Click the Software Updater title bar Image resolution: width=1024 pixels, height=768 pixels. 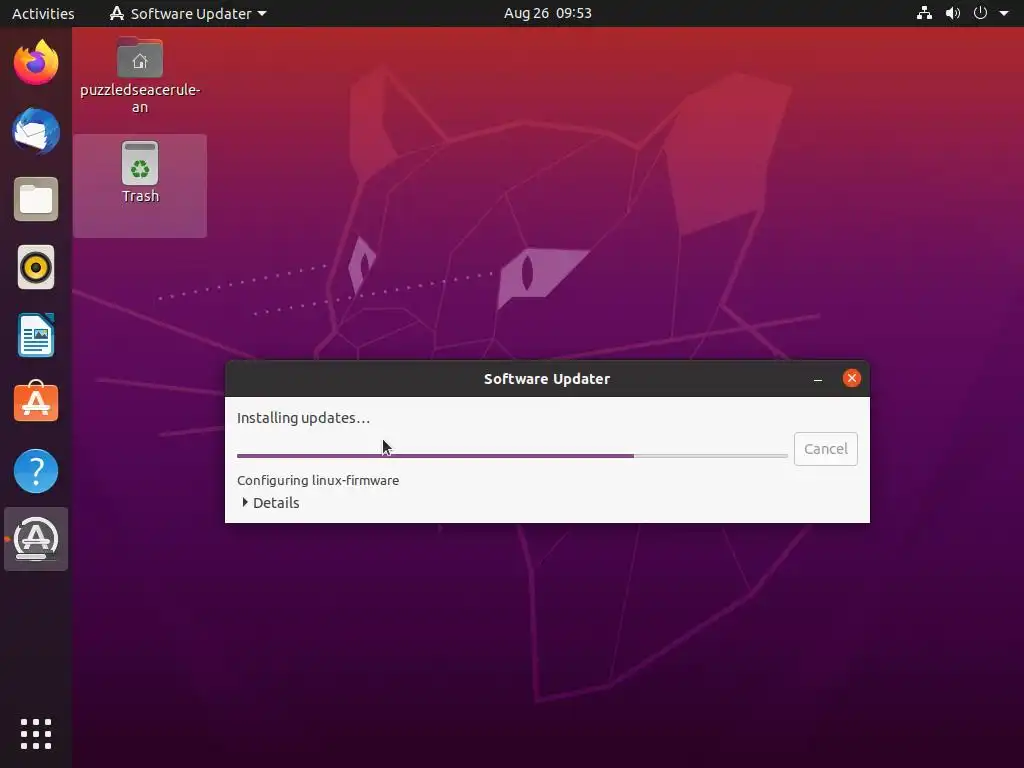[x=547, y=379]
